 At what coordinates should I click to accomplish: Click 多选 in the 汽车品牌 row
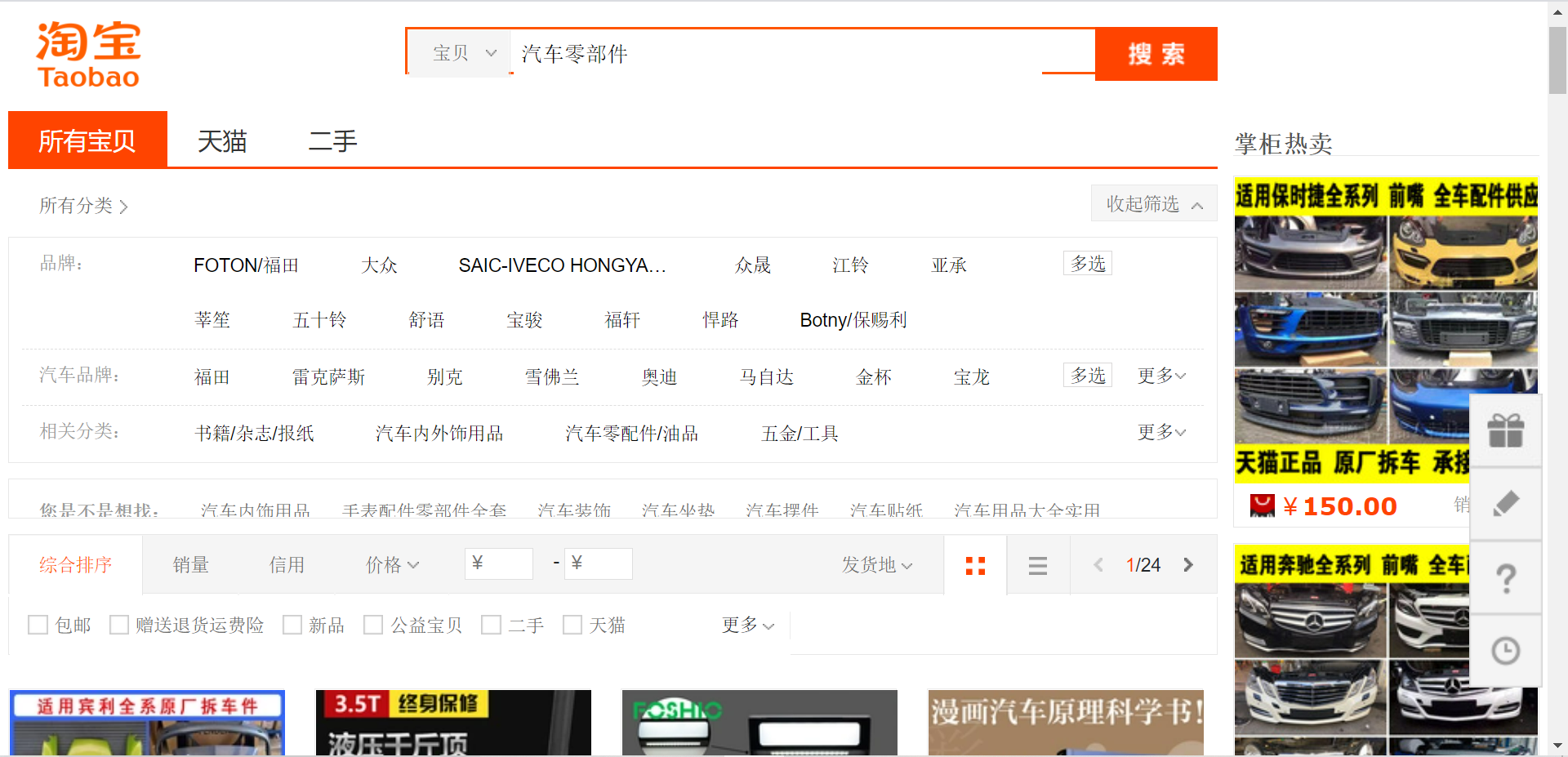(1088, 375)
